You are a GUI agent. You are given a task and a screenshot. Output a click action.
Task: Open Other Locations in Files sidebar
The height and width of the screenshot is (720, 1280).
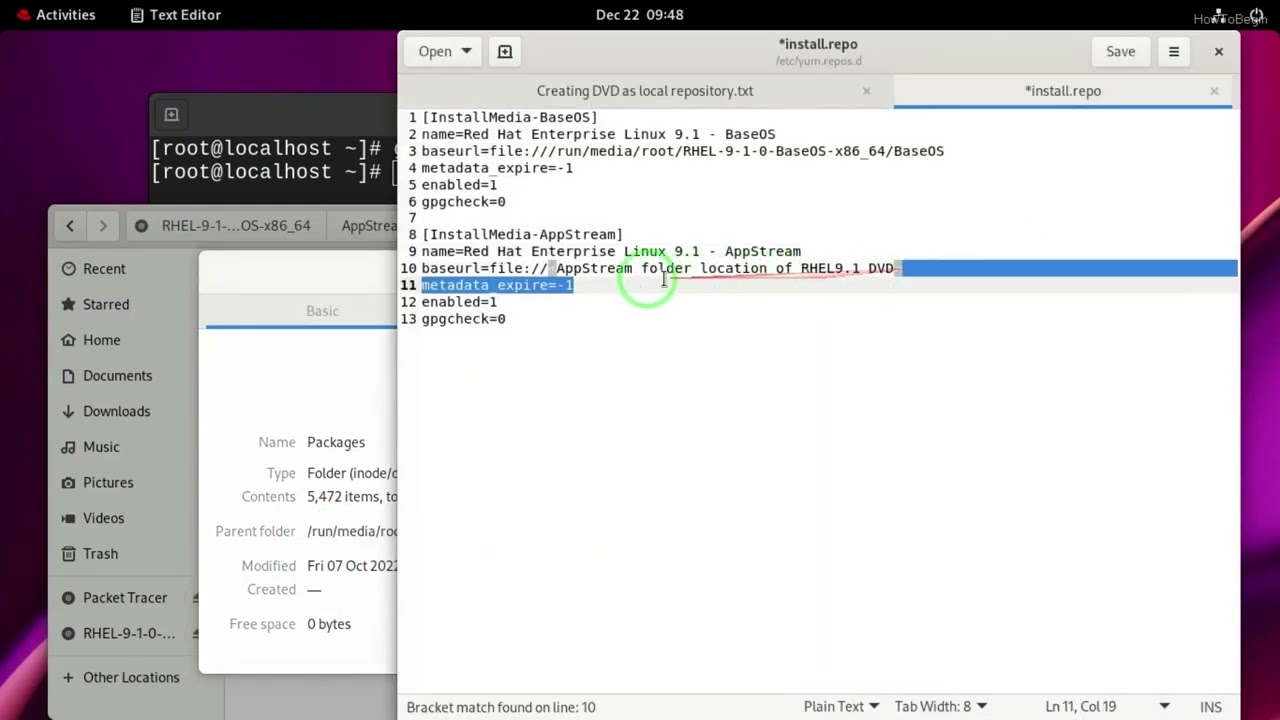click(131, 677)
